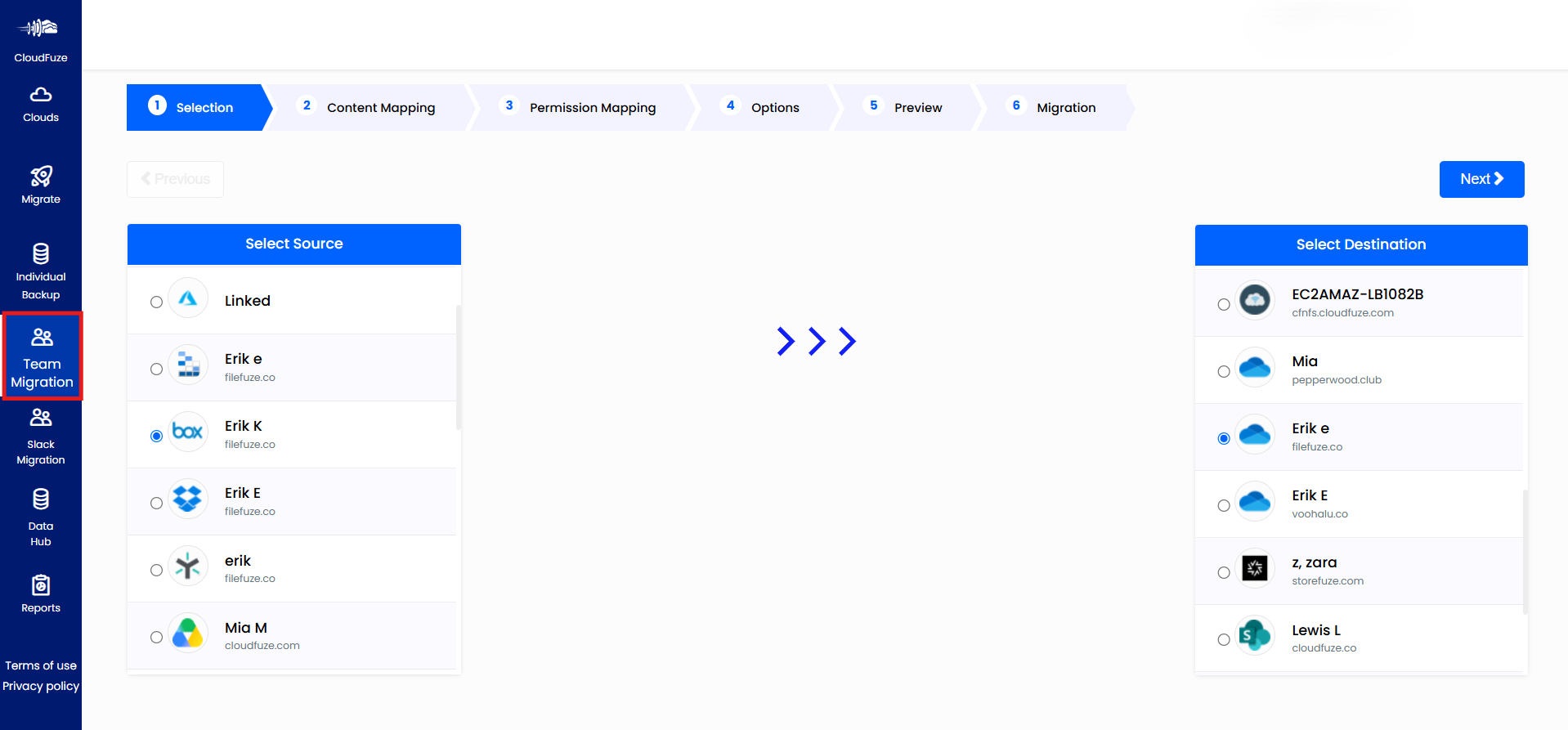This screenshot has width=1568, height=730.
Task: Go to the Preview step
Action: pos(906,107)
